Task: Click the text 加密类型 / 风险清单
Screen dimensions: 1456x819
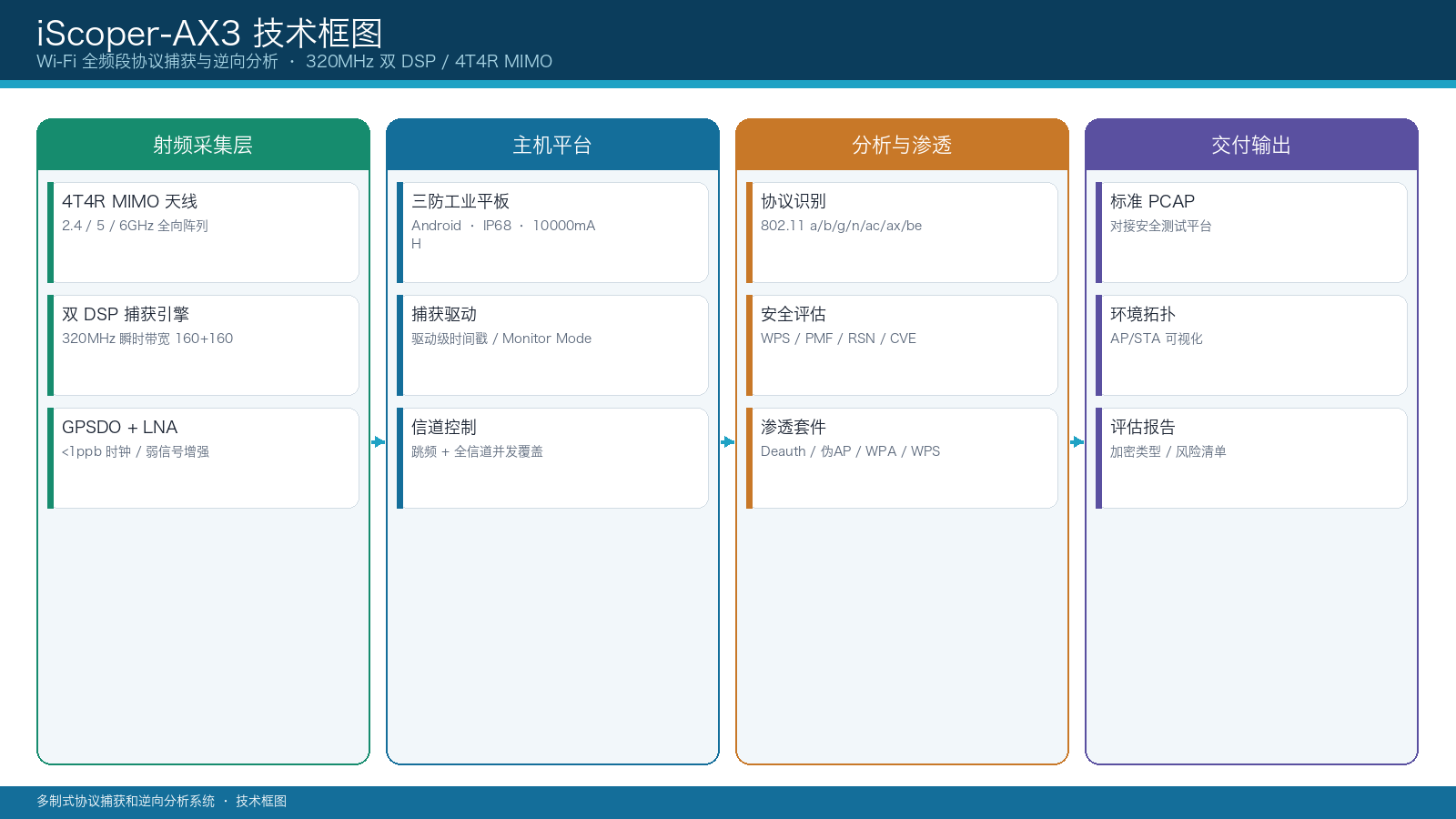Action: (x=1168, y=451)
